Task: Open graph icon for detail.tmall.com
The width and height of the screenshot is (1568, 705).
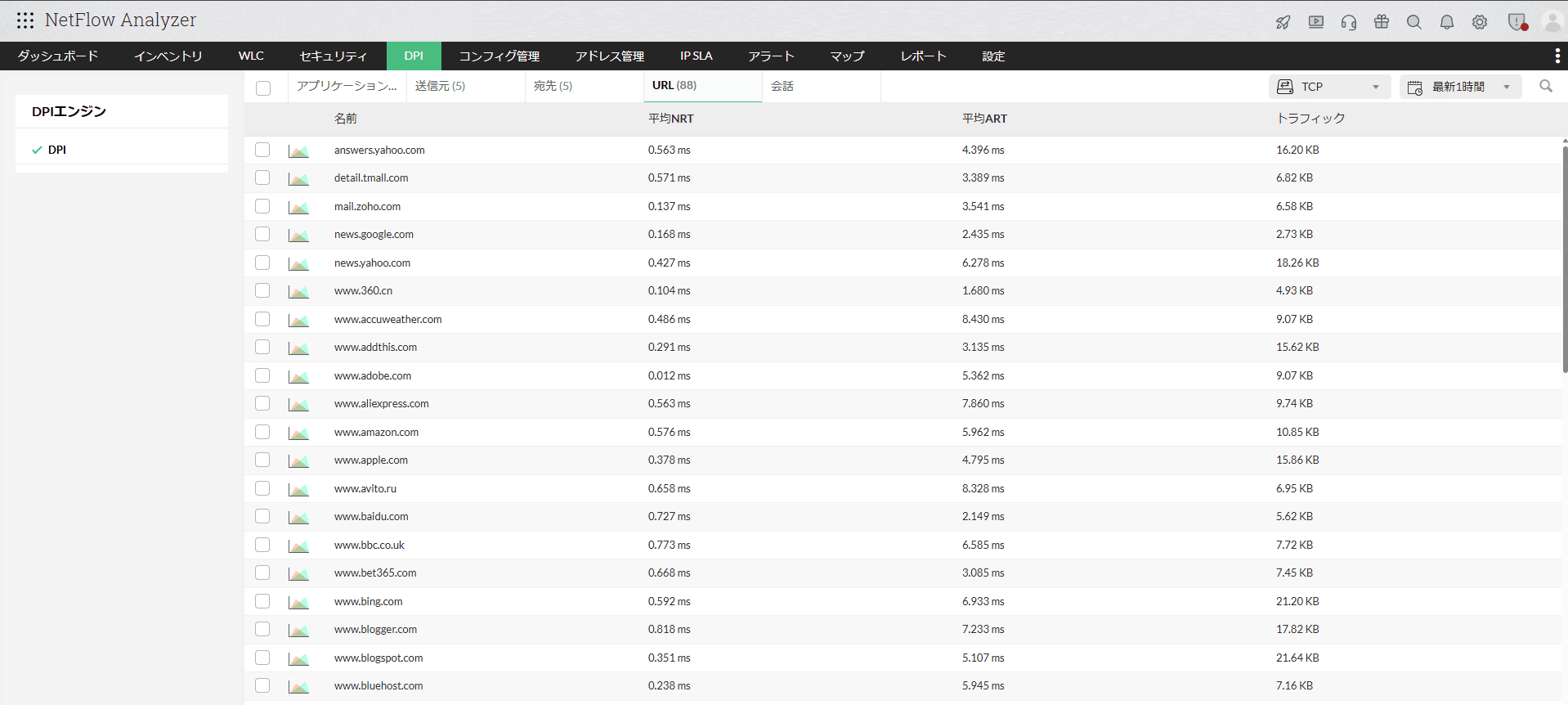Action: click(298, 179)
